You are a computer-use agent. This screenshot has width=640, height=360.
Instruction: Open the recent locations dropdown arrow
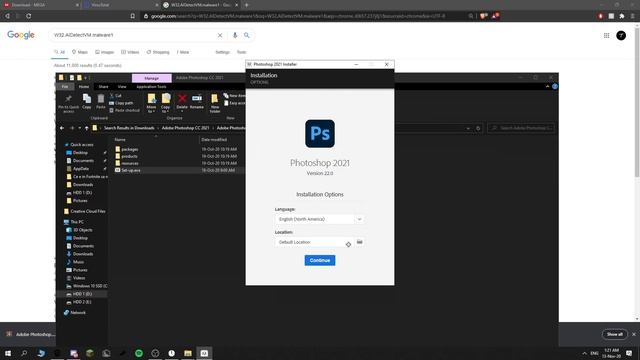pyautogui.click(x=80, y=128)
